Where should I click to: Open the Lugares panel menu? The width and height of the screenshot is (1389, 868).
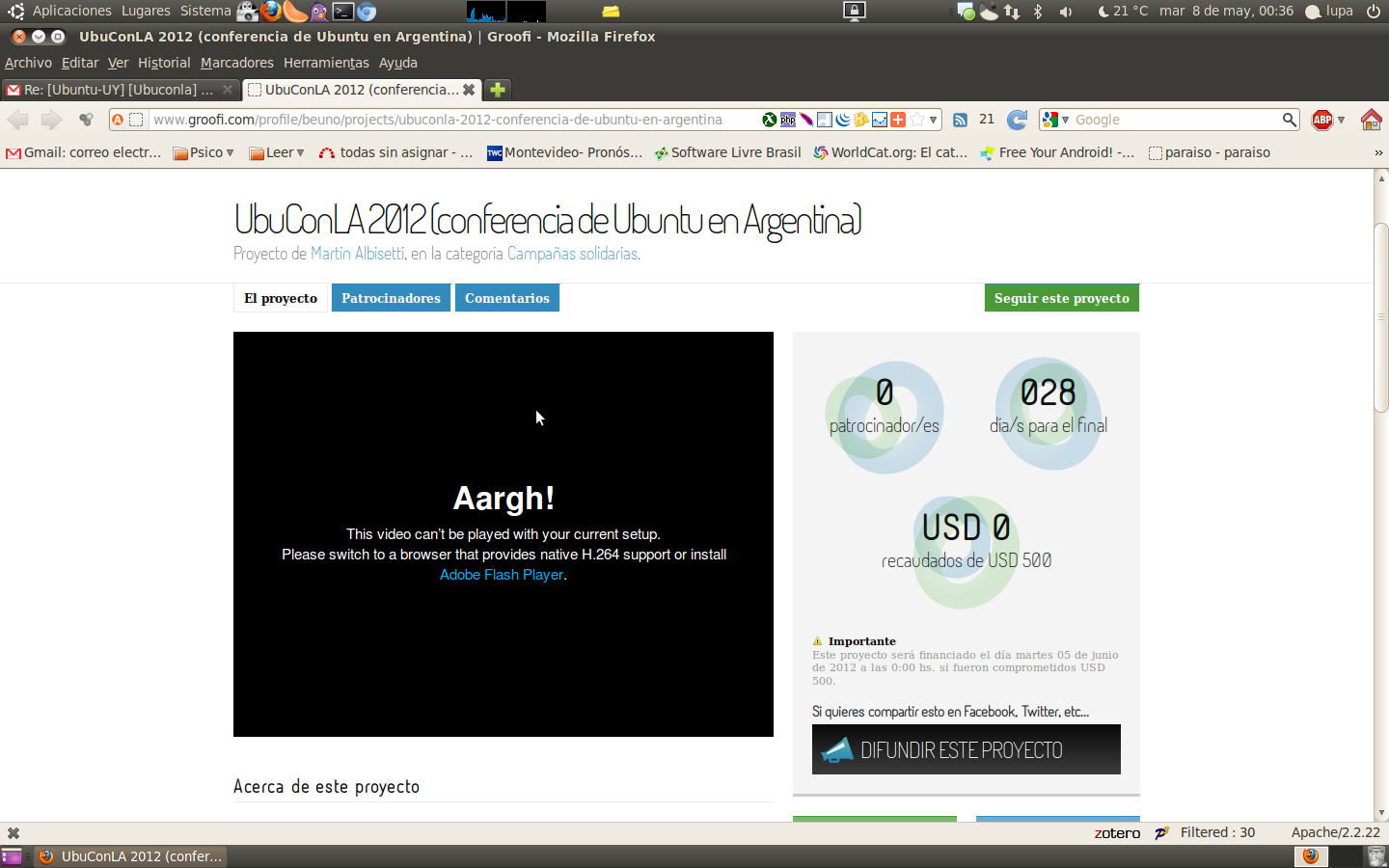coord(146,12)
